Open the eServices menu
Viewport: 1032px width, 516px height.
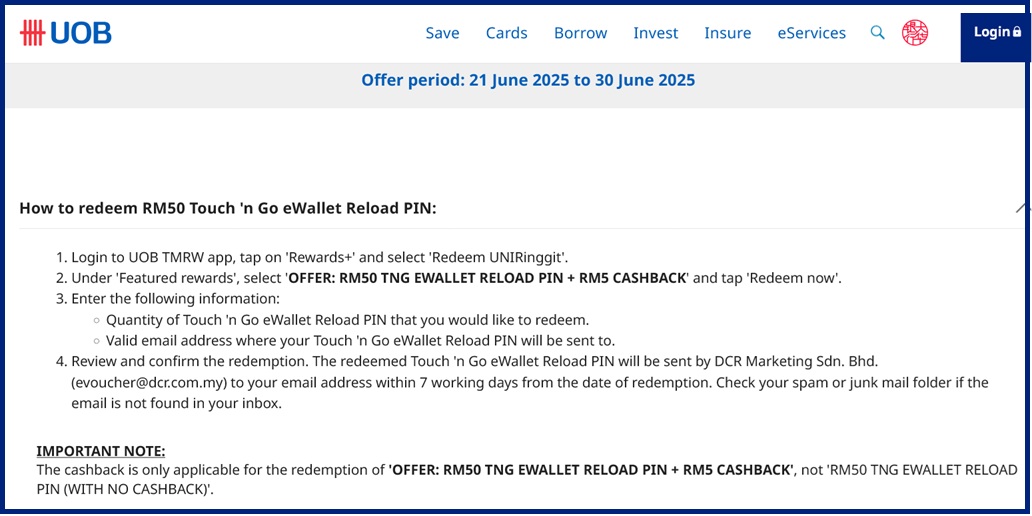(811, 33)
